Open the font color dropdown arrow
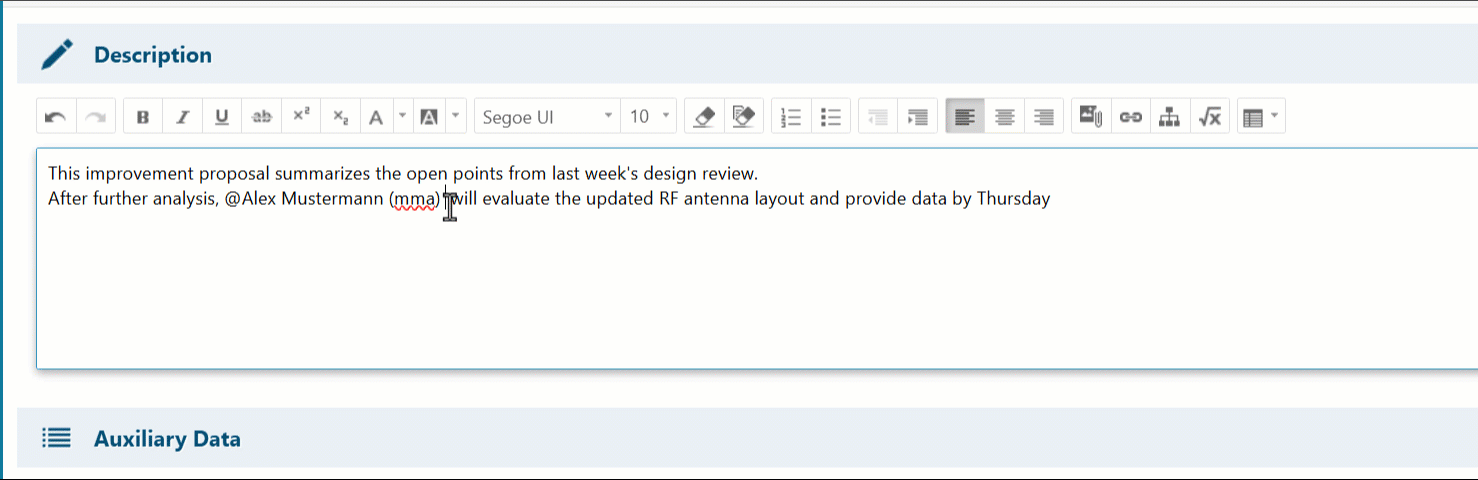 coord(402,117)
